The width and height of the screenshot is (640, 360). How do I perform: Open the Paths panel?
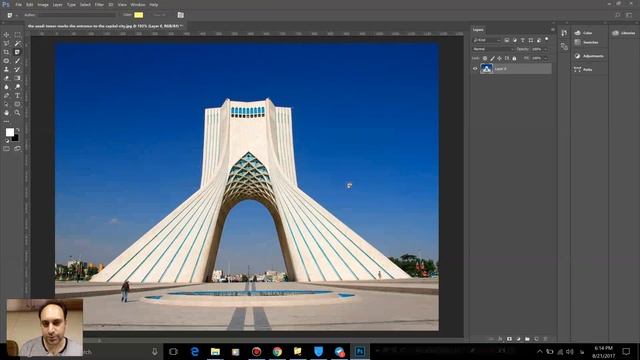coord(584,69)
